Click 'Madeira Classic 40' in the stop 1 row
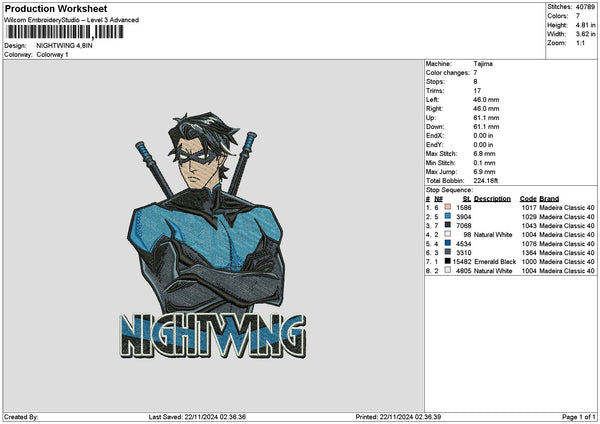Viewport: 600px width, 424px height. coord(567,208)
